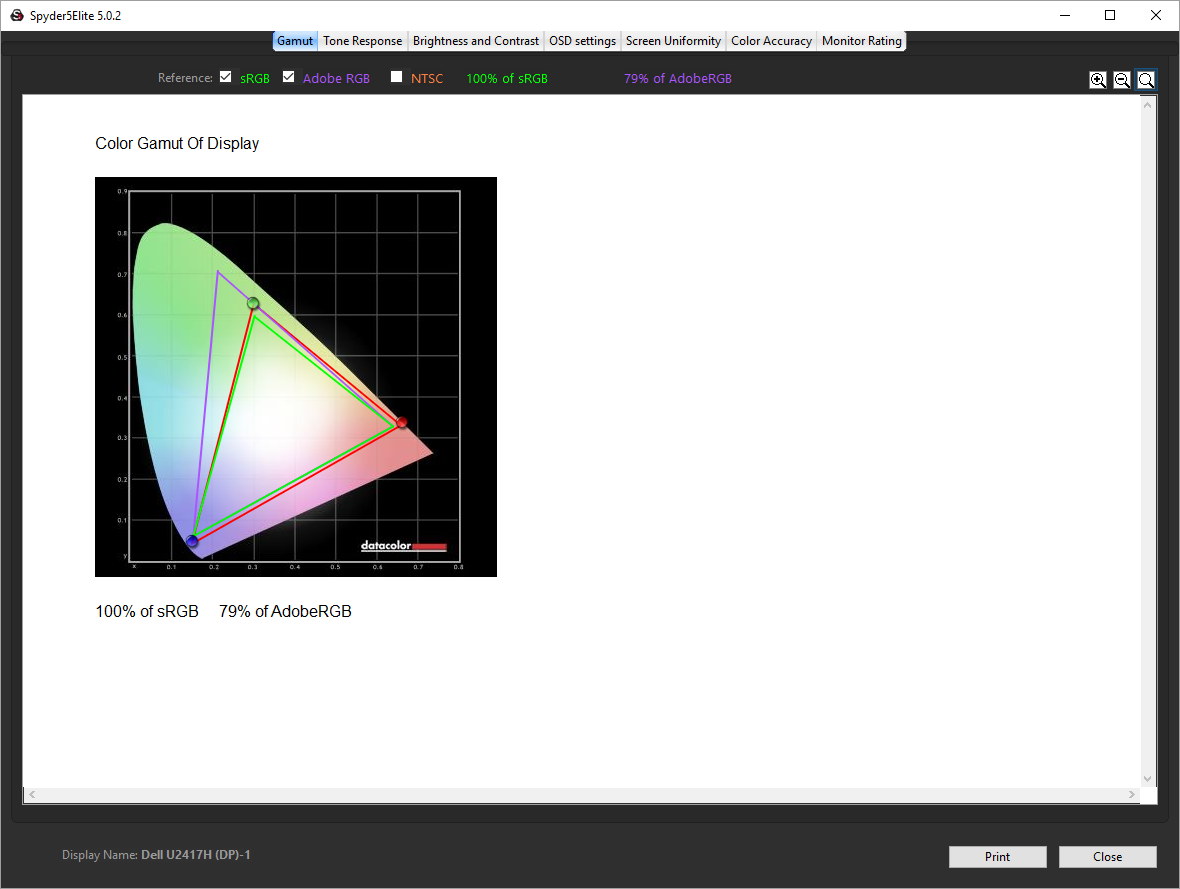Click the datacolor logo in the chart

pyautogui.click(x=403, y=546)
